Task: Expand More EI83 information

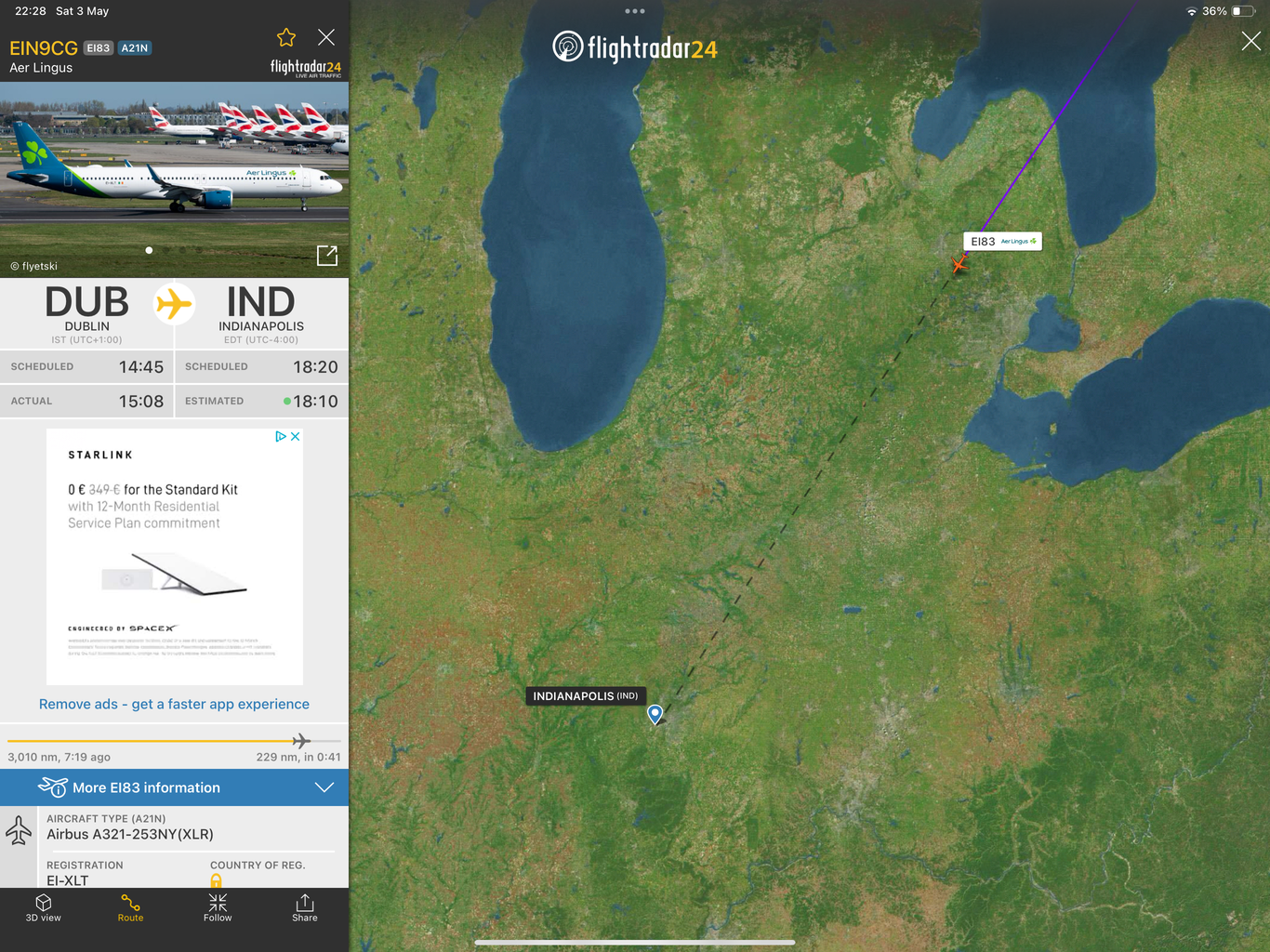Action: pos(175,787)
